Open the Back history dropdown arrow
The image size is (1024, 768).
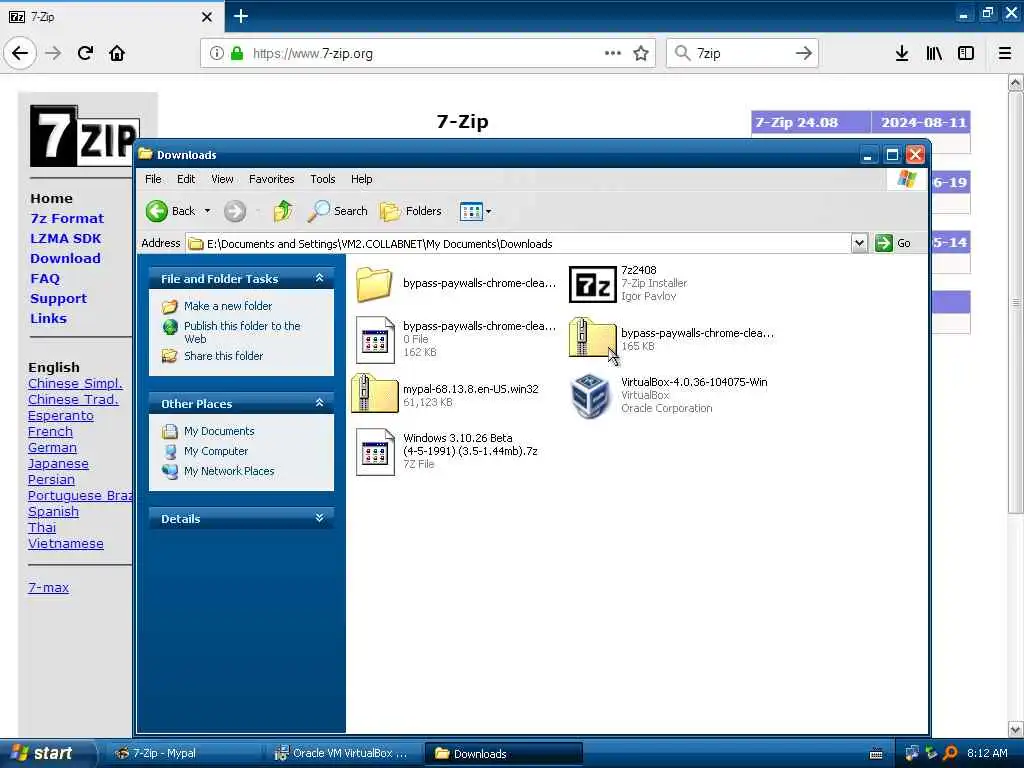[x=208, y=211]
